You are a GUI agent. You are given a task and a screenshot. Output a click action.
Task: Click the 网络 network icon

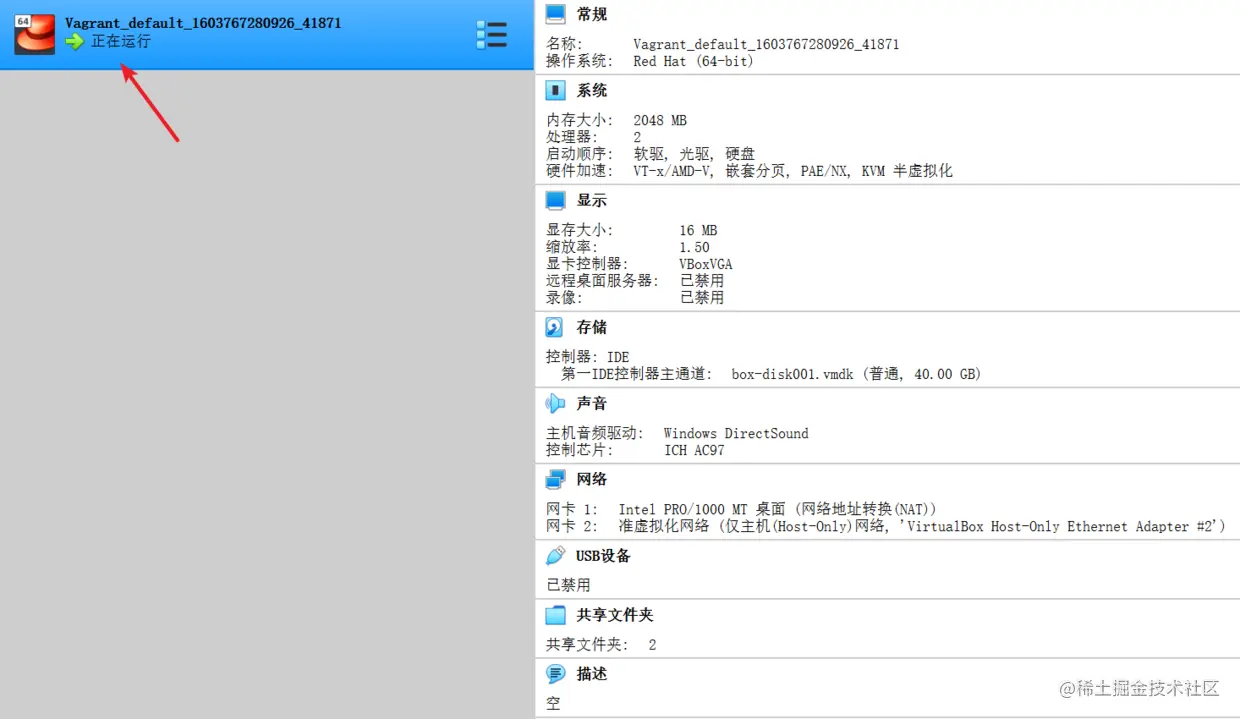pyautogui.click(x=555, y=479)
